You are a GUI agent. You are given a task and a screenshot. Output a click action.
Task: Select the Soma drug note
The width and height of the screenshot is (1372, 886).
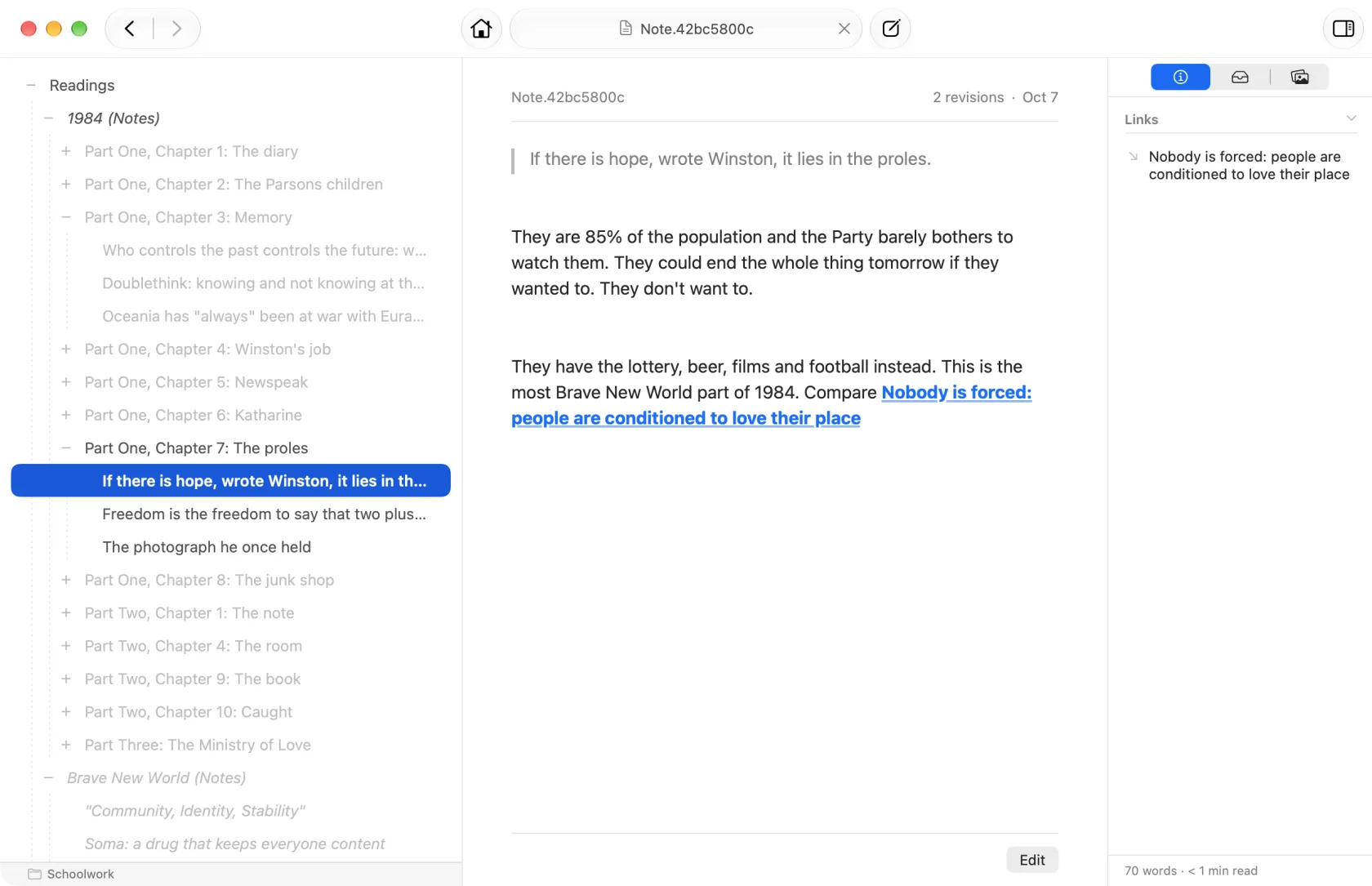tap(235, 844)
